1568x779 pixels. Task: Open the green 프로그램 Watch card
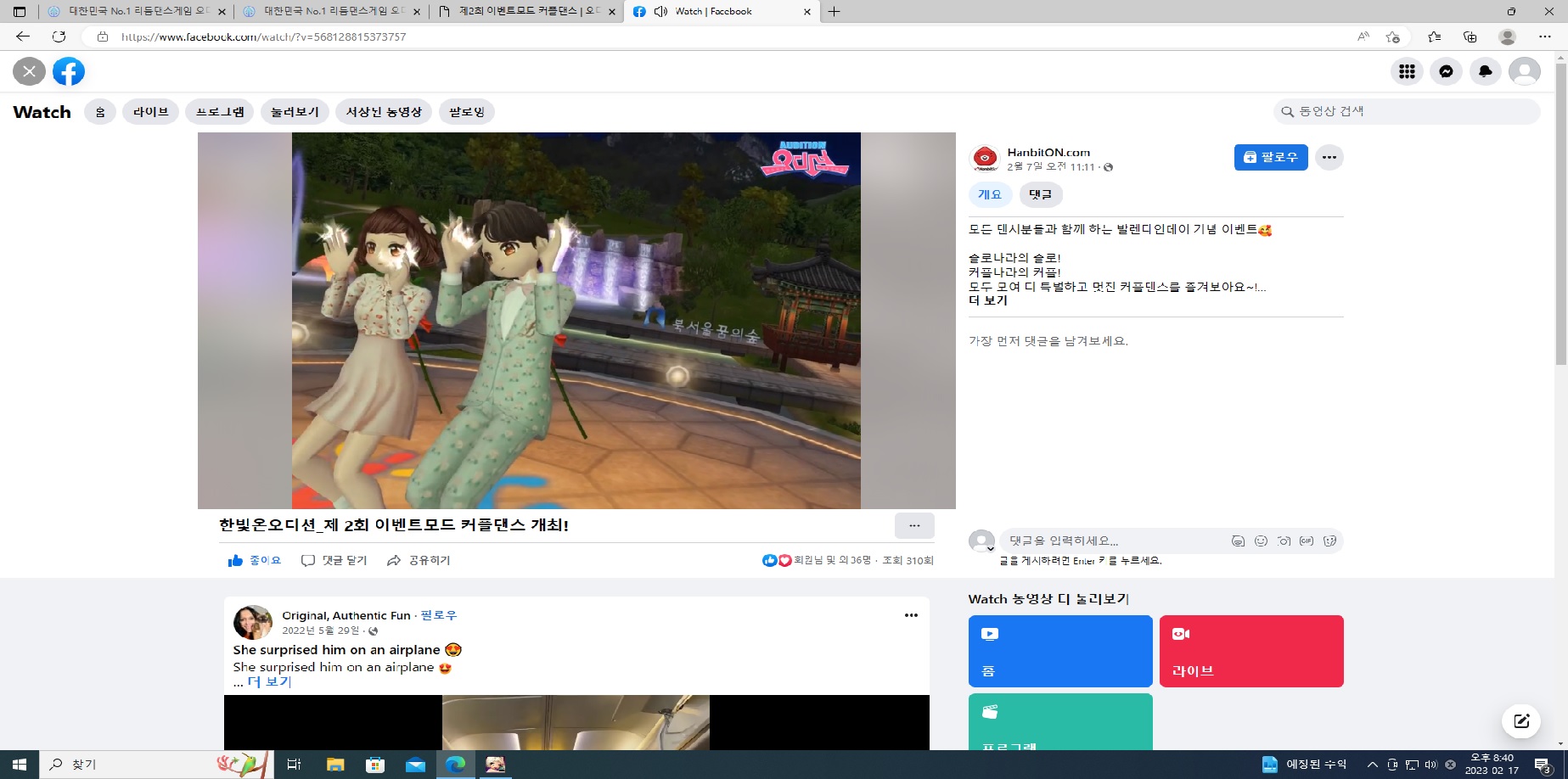click(x=1060, y=722)
